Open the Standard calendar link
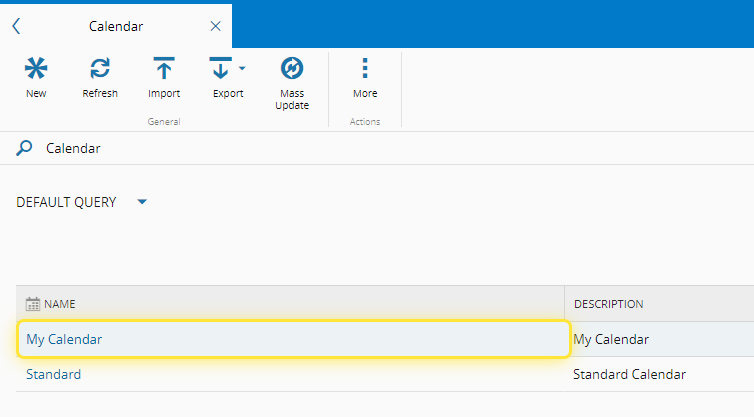 click(54, 374)
